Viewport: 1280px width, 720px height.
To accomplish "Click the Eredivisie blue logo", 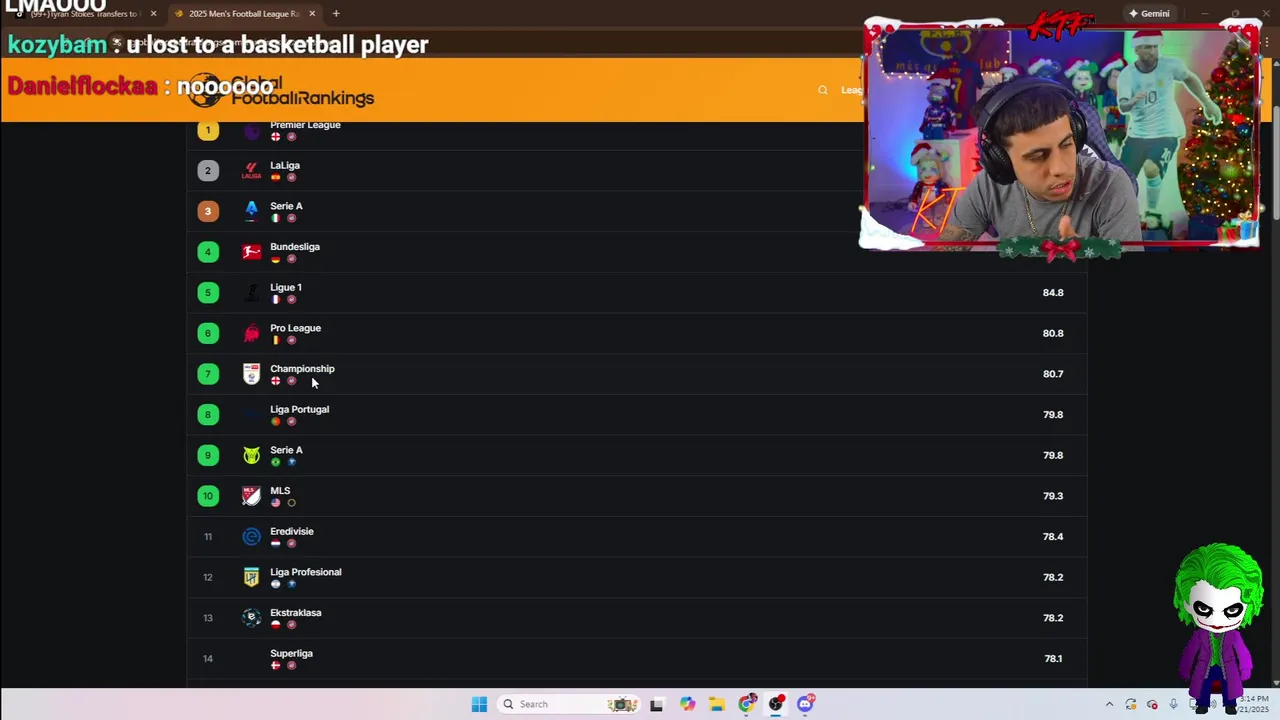I will (x=251, y=537).
